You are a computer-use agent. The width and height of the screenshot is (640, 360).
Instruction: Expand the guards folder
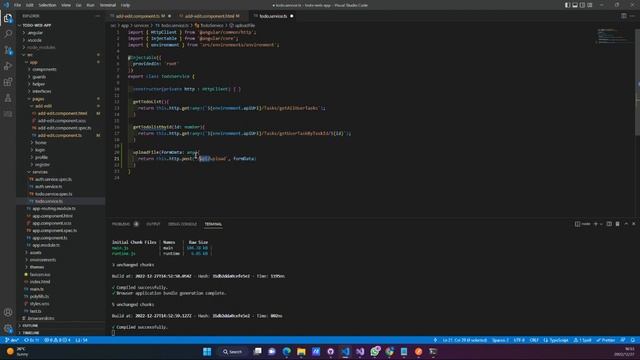click(39, 77)
